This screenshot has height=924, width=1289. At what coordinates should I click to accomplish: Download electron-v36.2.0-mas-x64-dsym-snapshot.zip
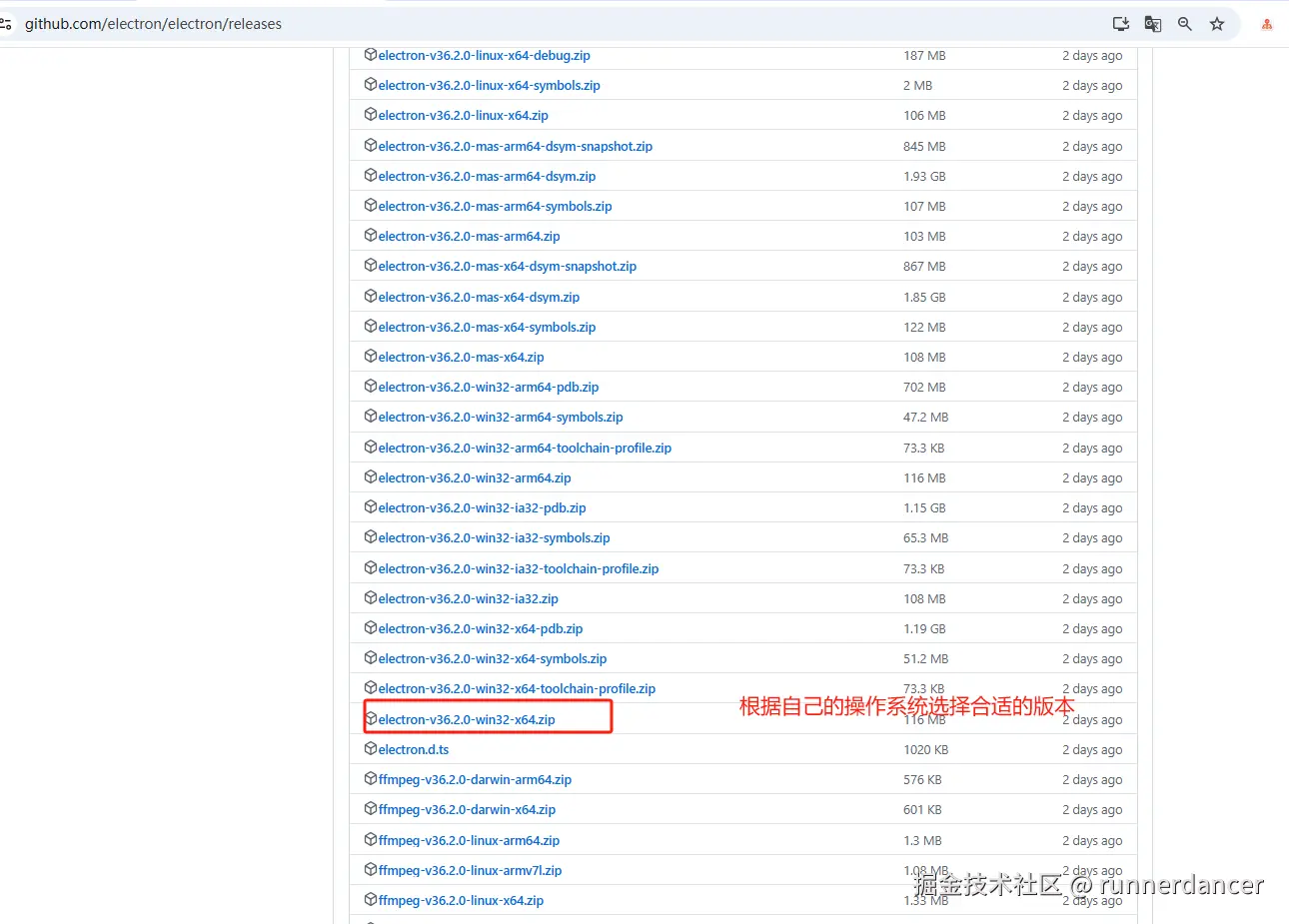pyautogui.click(x=507, y=267)
